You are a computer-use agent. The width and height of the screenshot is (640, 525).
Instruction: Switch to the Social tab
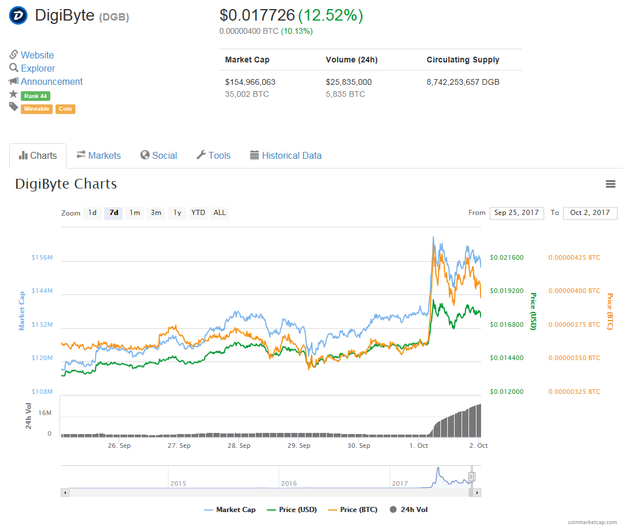click(x=159, y=156)
